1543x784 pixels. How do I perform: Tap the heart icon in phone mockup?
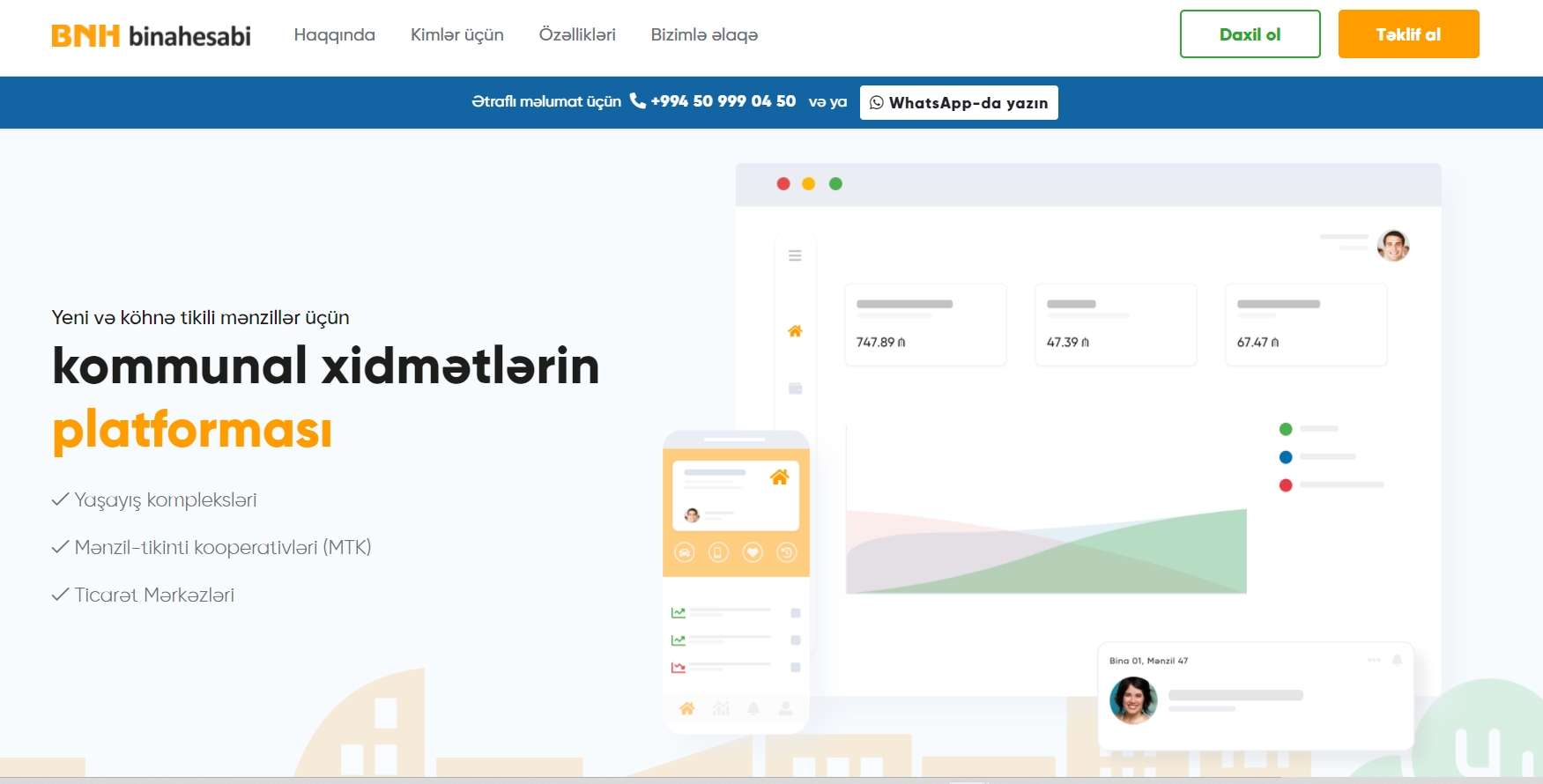coord(753,552)
